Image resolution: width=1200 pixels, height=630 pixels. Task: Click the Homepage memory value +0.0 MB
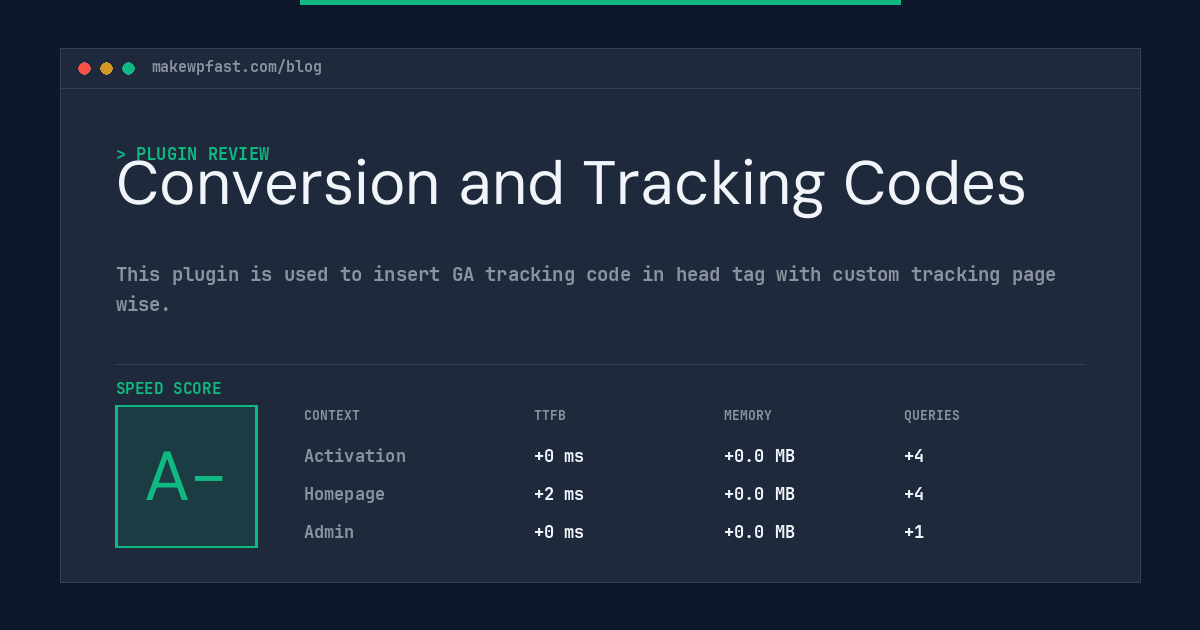[759, 494]
